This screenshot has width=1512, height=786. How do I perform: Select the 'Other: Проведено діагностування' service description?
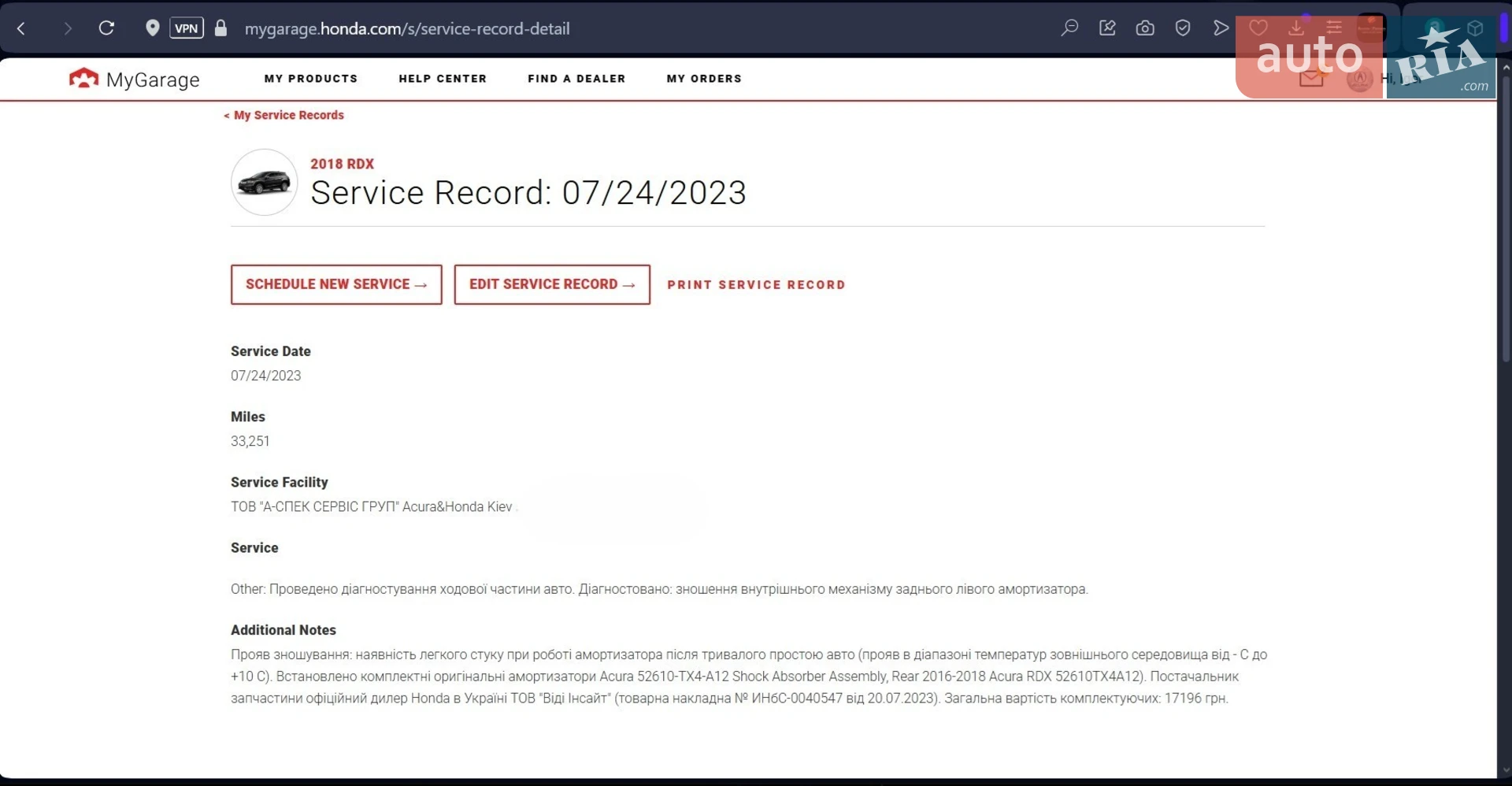[659, 589]
